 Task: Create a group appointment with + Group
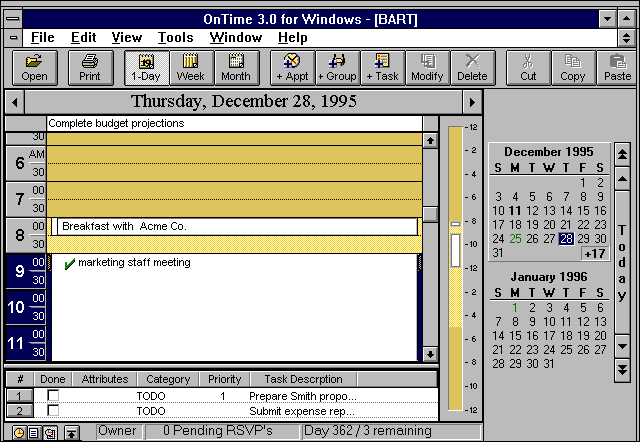[337, 67]
